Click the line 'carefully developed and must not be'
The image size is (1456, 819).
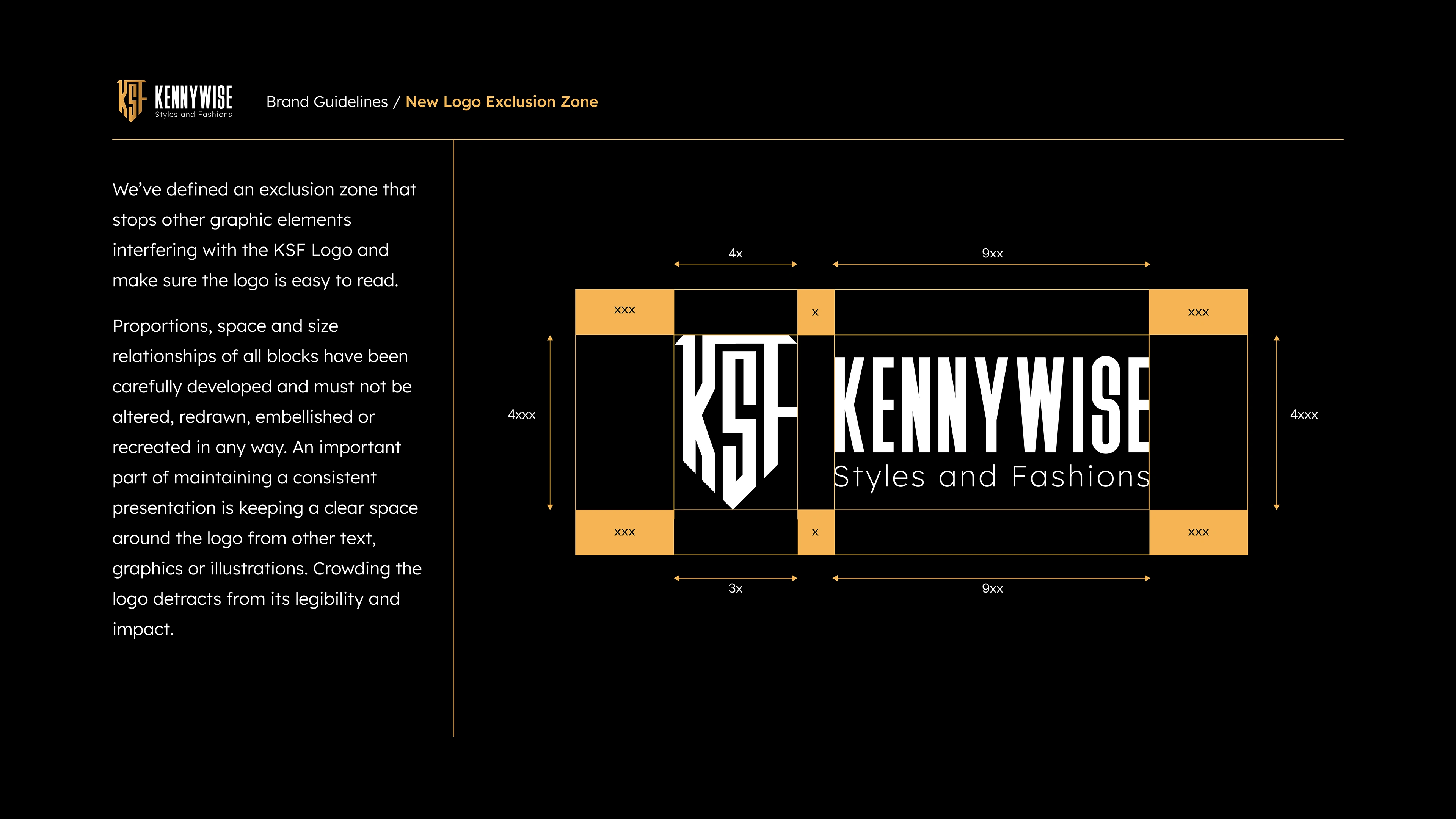click(x=262, y=387)
